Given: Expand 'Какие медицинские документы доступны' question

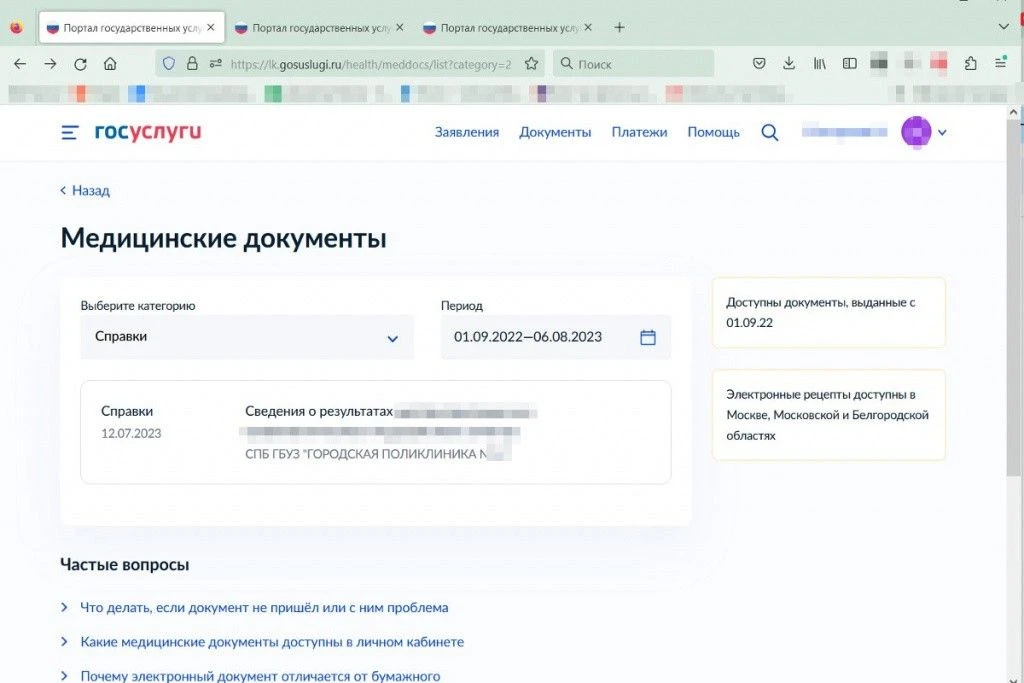Looking at the screenshot, I should point(272,642).
